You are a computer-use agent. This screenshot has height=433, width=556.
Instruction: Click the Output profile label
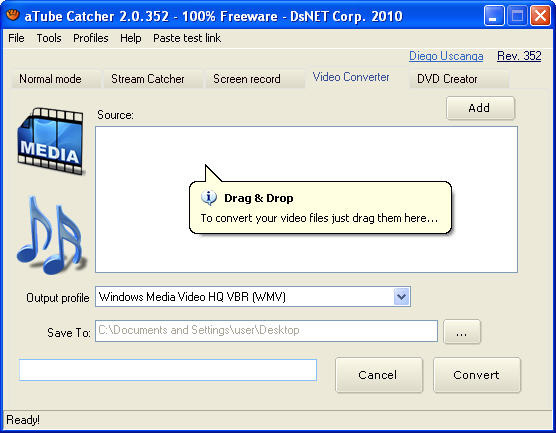(x=57, y=298)
